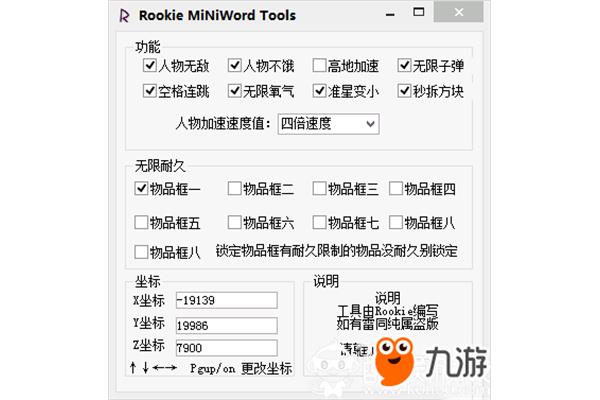Select the Z坐标 field with 7900
This screenshot has width=600, height=400.
[x=227, y=348]
